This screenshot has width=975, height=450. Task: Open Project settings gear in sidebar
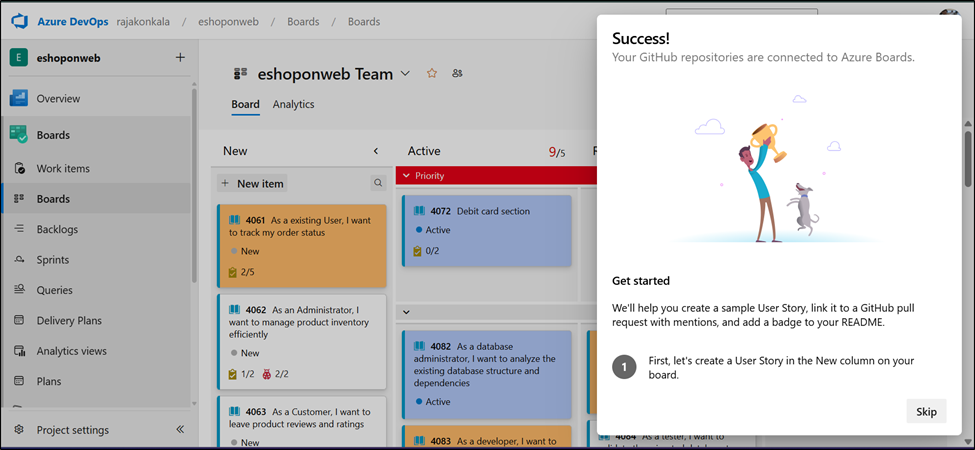(19, 430)
